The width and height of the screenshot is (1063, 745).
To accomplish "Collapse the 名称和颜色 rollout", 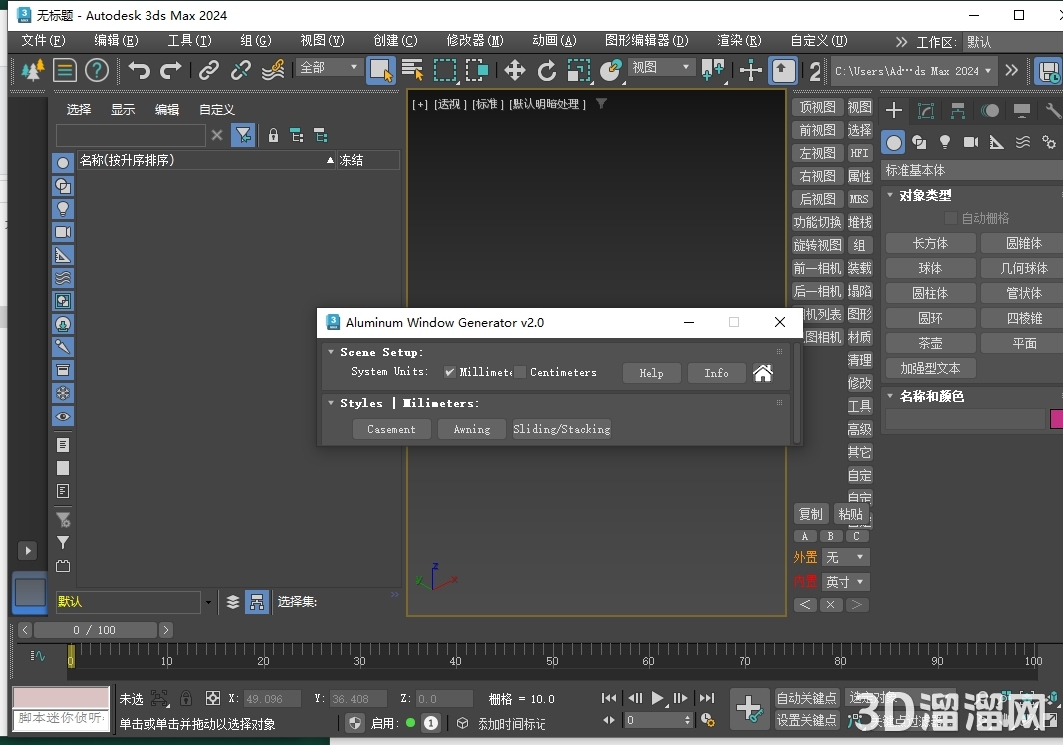I will (889, 396).
